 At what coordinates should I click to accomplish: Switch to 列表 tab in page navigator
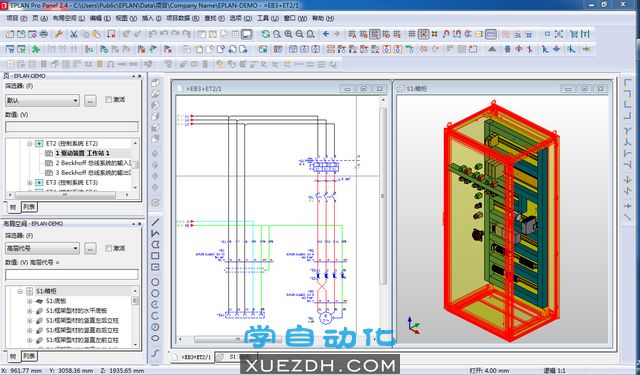coord(29,207)
